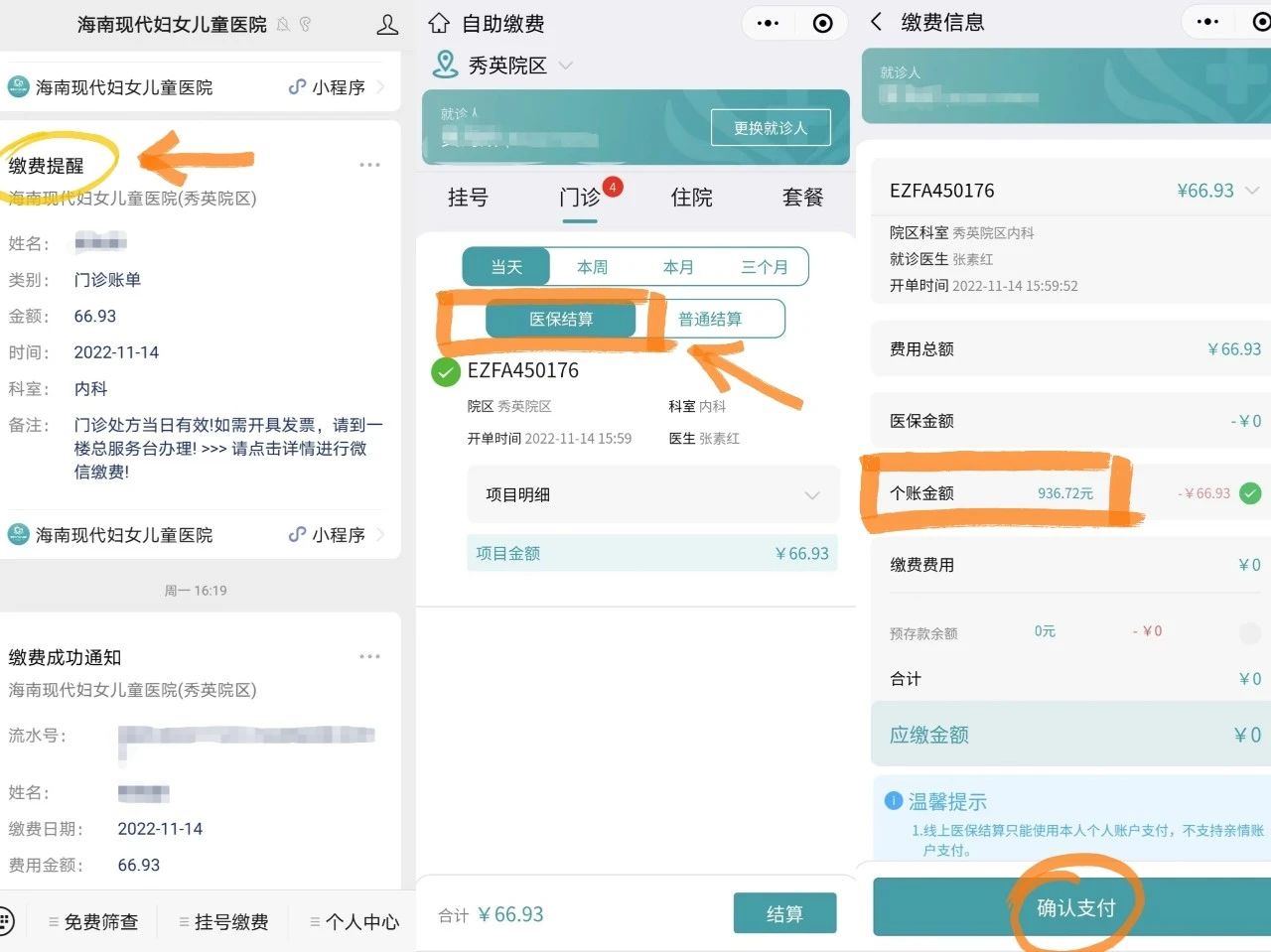Open the 缴费成功通知 message title
Image resolution: width=1271 pixels, height=952 pixels.
click(65, 657)
